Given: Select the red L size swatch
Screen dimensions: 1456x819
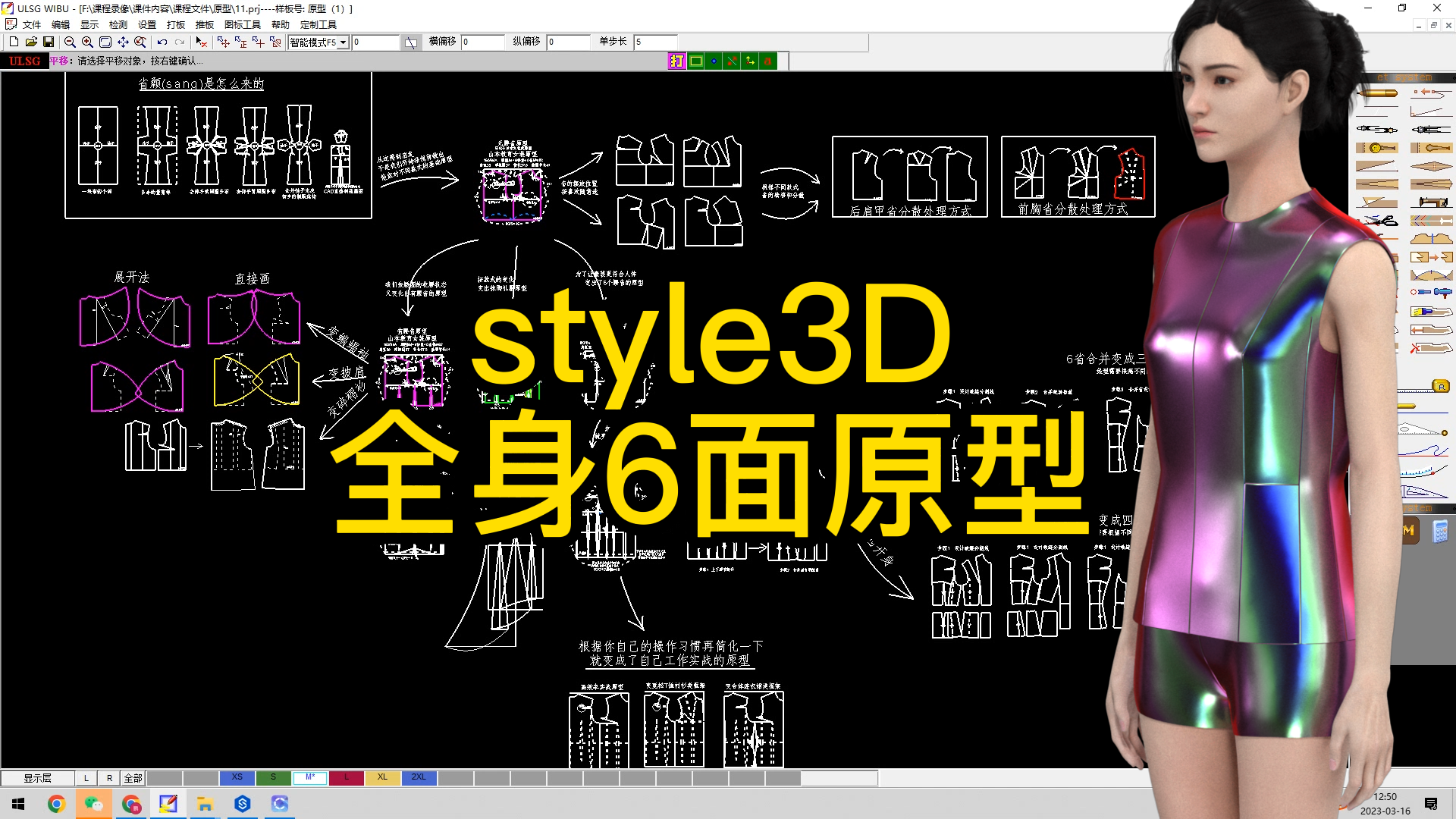Looking at the screenshot, I should (x=347, y=778).
